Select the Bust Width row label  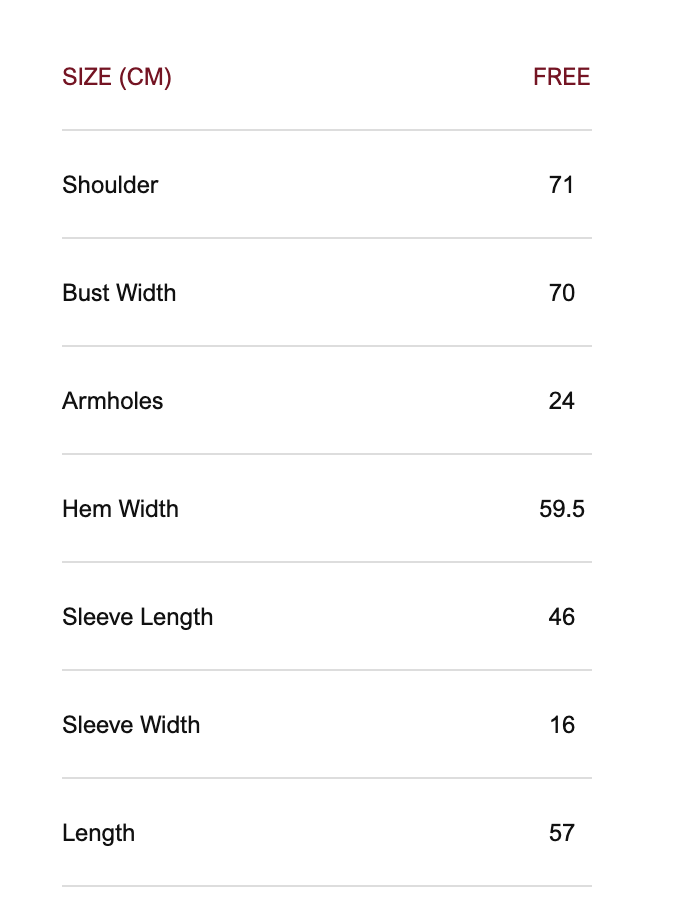point(119,293)
